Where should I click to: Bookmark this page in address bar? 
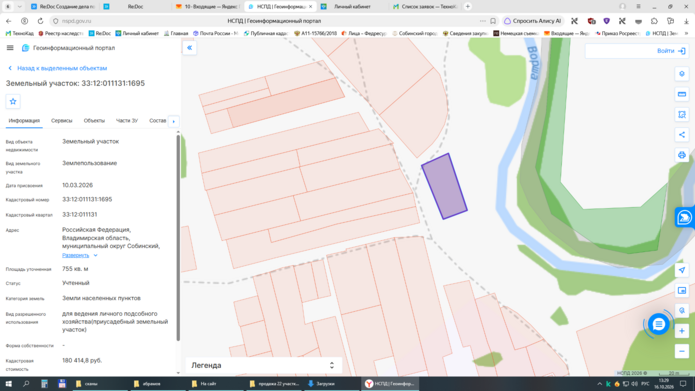point(493,21)
